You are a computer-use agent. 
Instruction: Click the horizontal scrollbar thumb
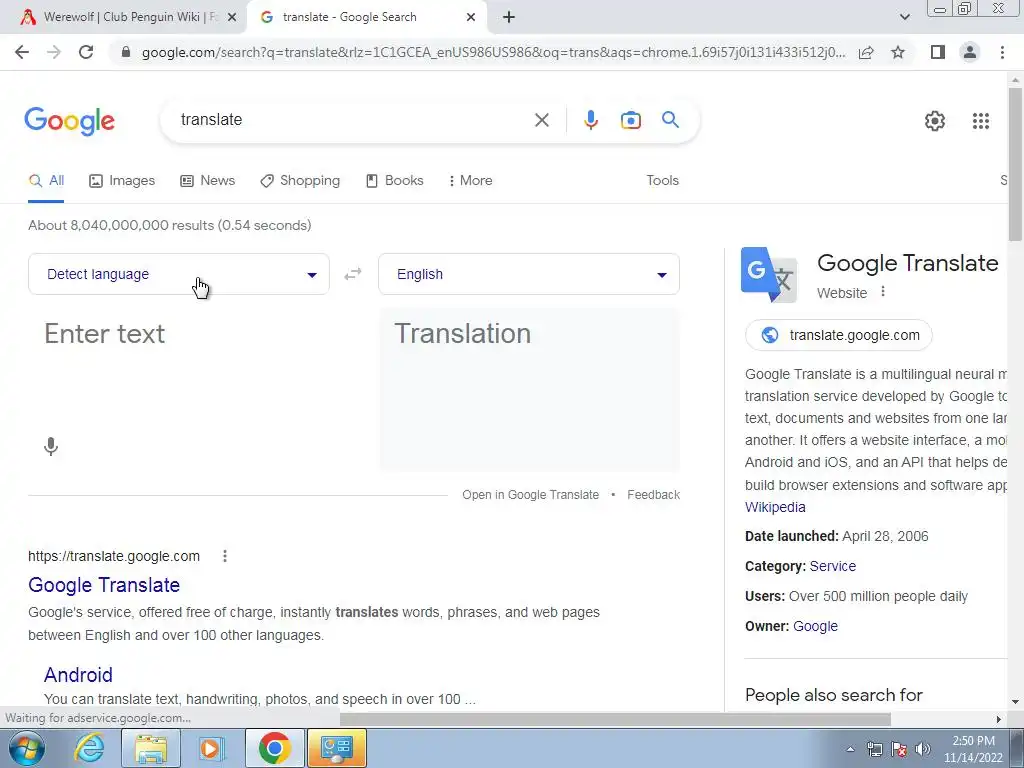point(615,719)
